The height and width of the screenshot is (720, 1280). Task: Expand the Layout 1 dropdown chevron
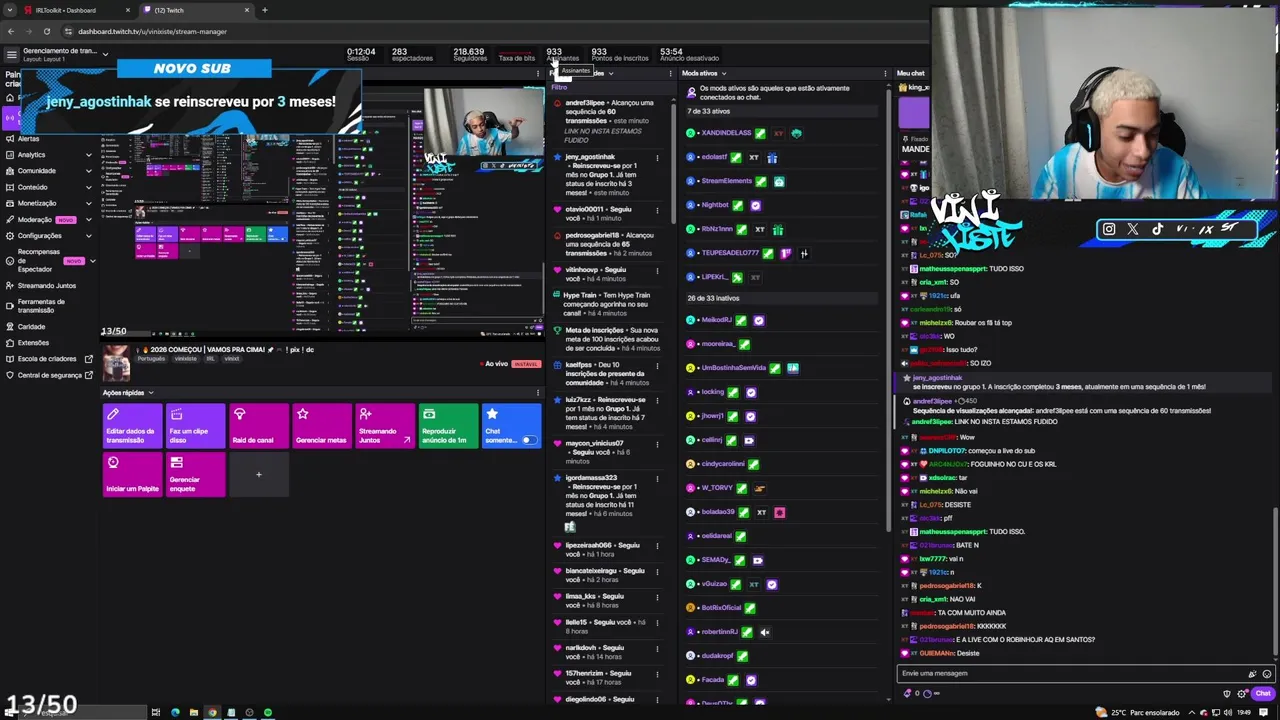[x=105, y=55]
